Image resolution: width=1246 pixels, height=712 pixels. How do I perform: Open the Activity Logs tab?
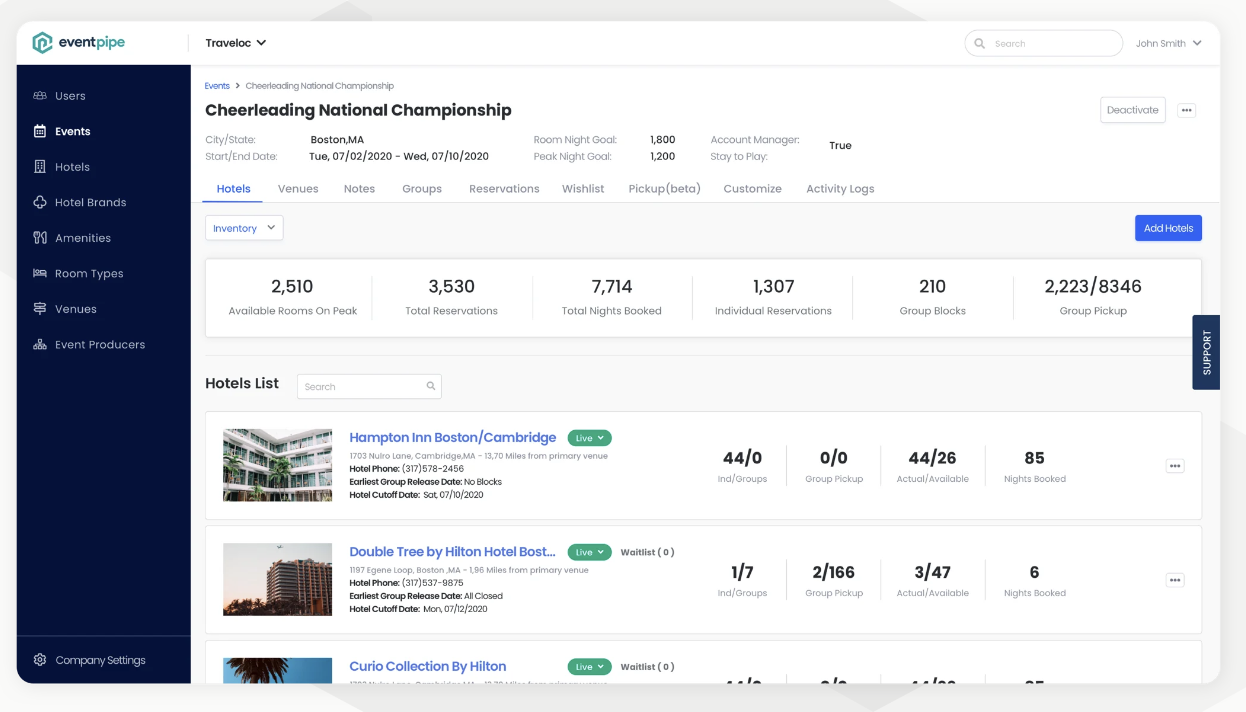[840, 189]
